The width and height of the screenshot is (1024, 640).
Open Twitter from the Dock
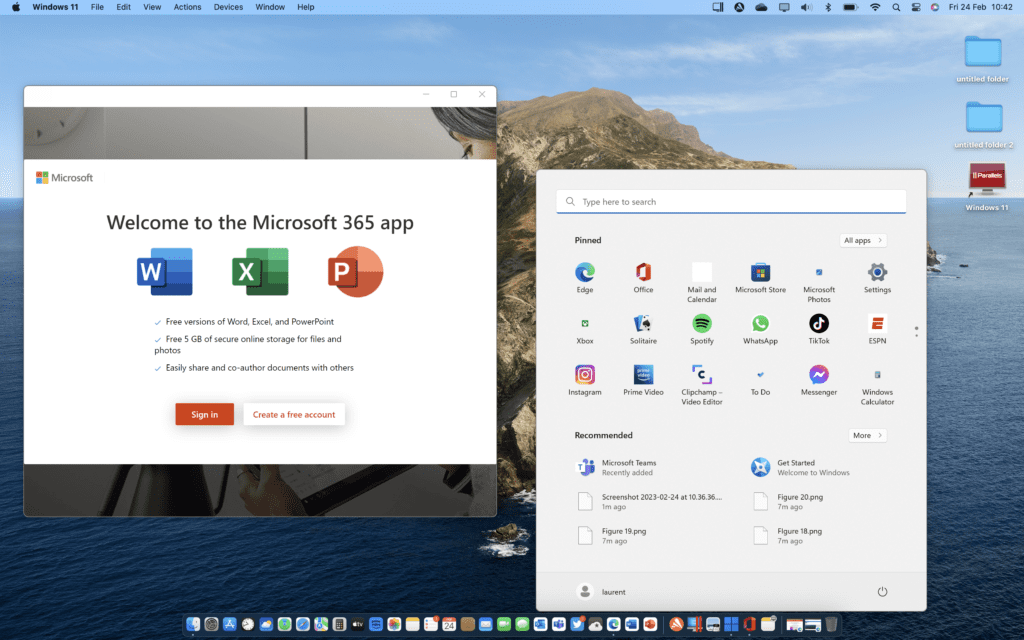(x=577, y=624)
